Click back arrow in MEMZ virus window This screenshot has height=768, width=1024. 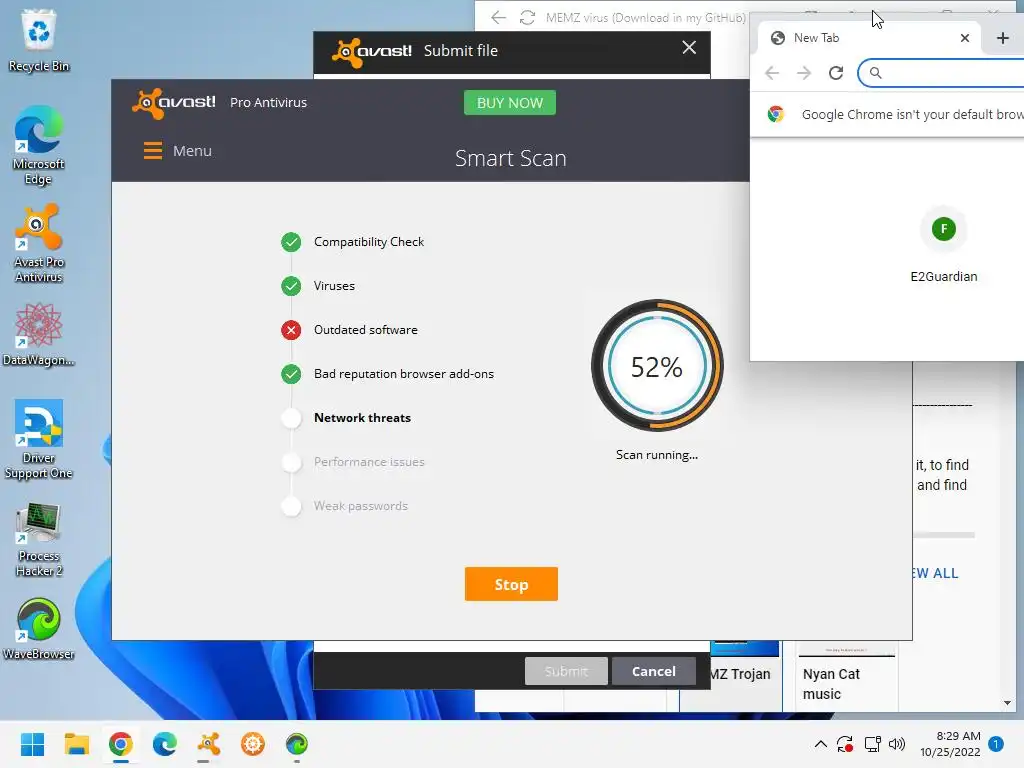(498, 18)
